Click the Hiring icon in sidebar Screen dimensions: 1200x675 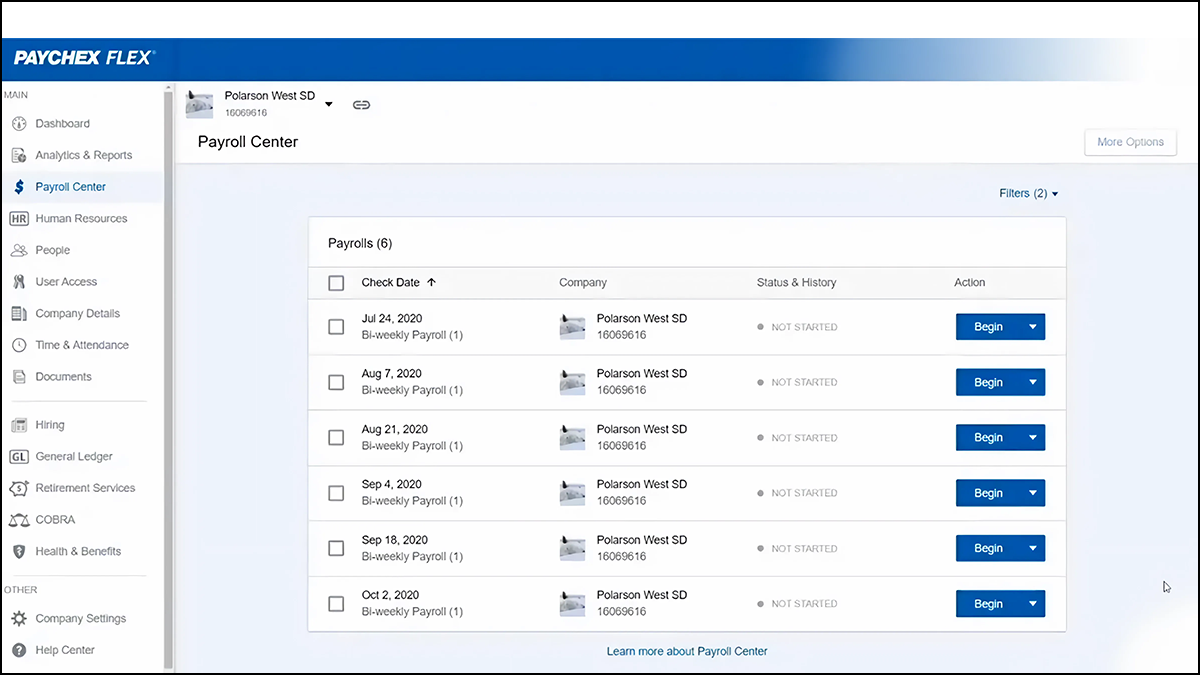point(18,425)
